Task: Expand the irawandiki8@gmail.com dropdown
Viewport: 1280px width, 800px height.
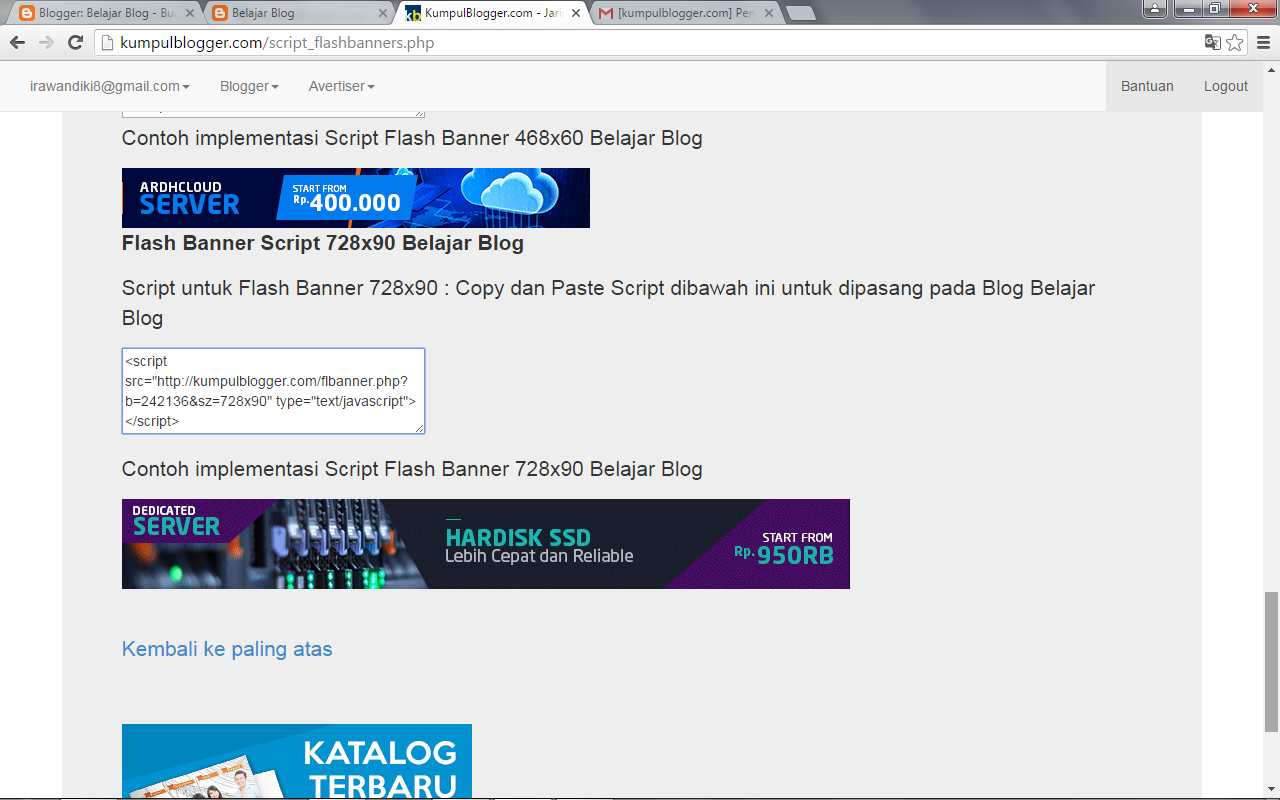Action: [x=110, y=86]
